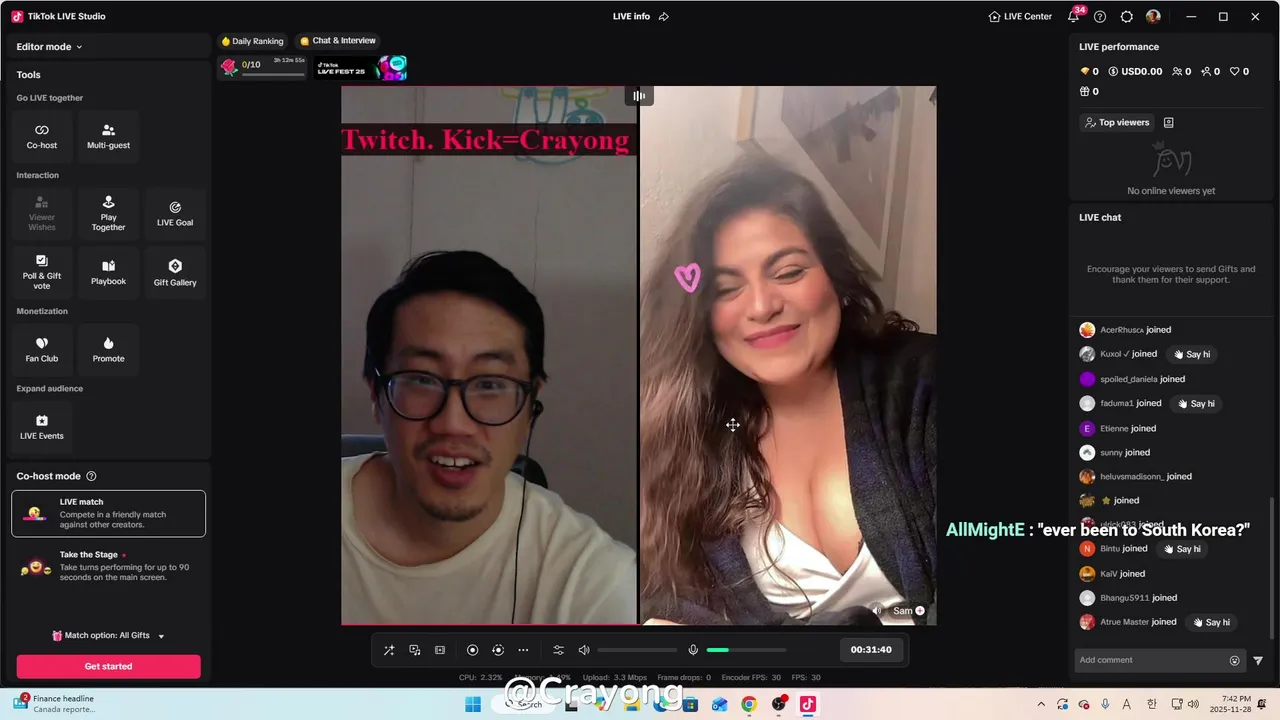The image size is (1280, 720).
Task: Mute the speaker volume icon
Action: 584,650
